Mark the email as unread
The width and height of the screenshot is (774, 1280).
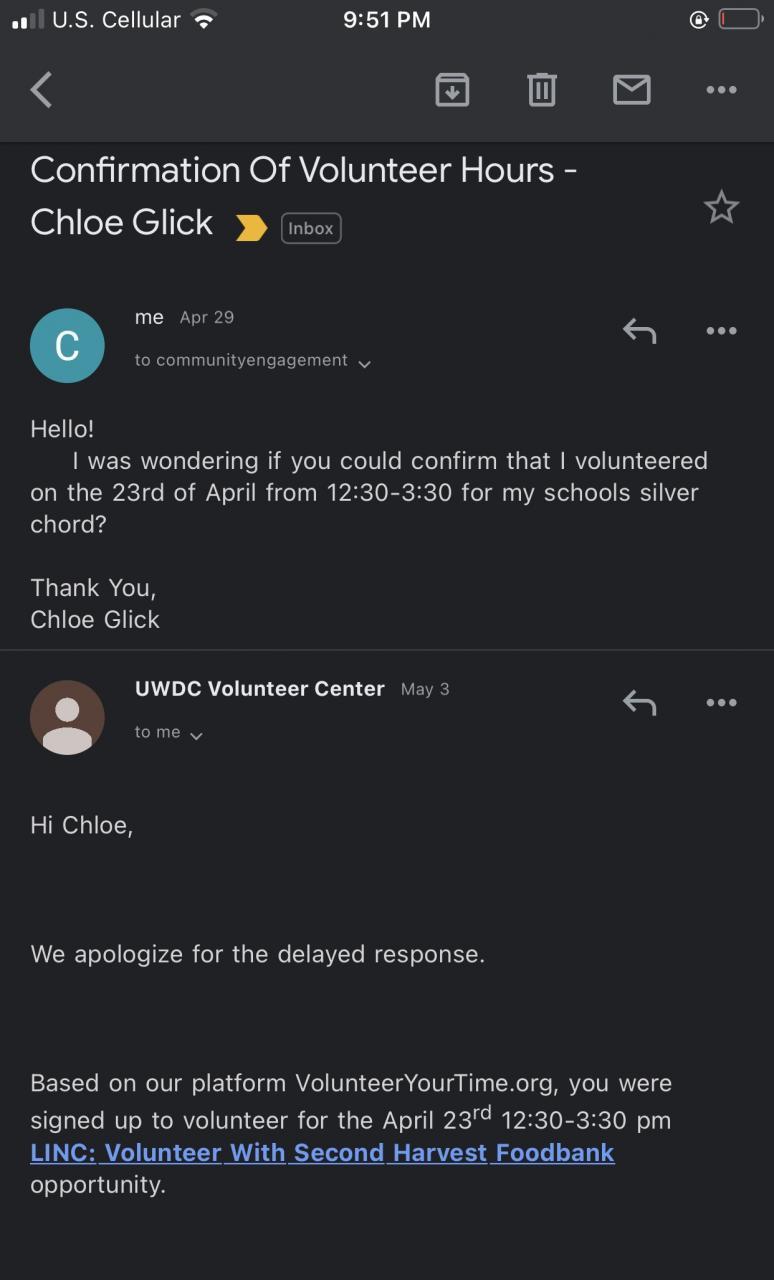[x=631, y=90]
